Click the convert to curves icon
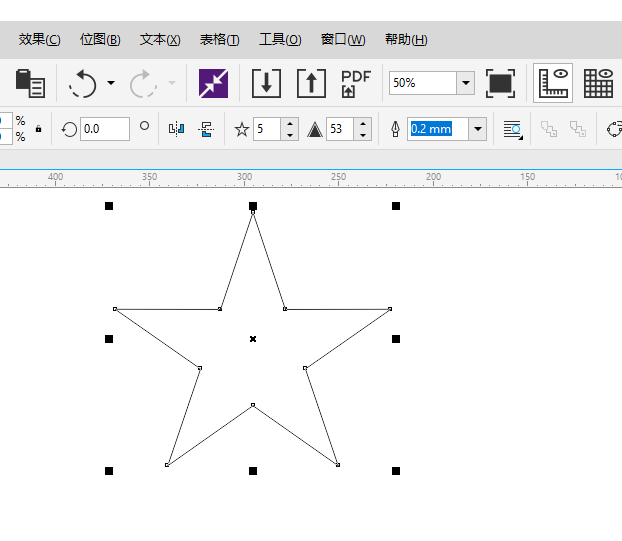Viewport: 622px width, 541px height. pyautogui.click(x=614, y=129)
